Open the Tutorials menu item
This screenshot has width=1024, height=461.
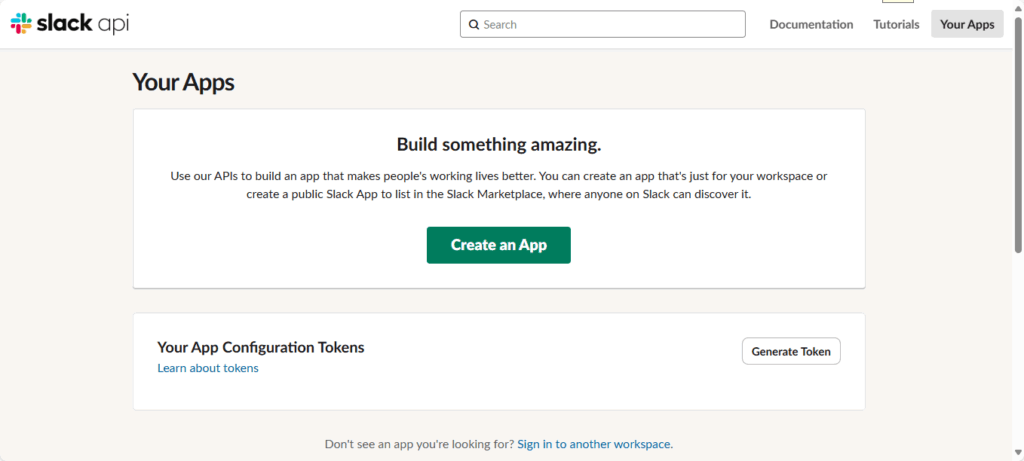896,24
